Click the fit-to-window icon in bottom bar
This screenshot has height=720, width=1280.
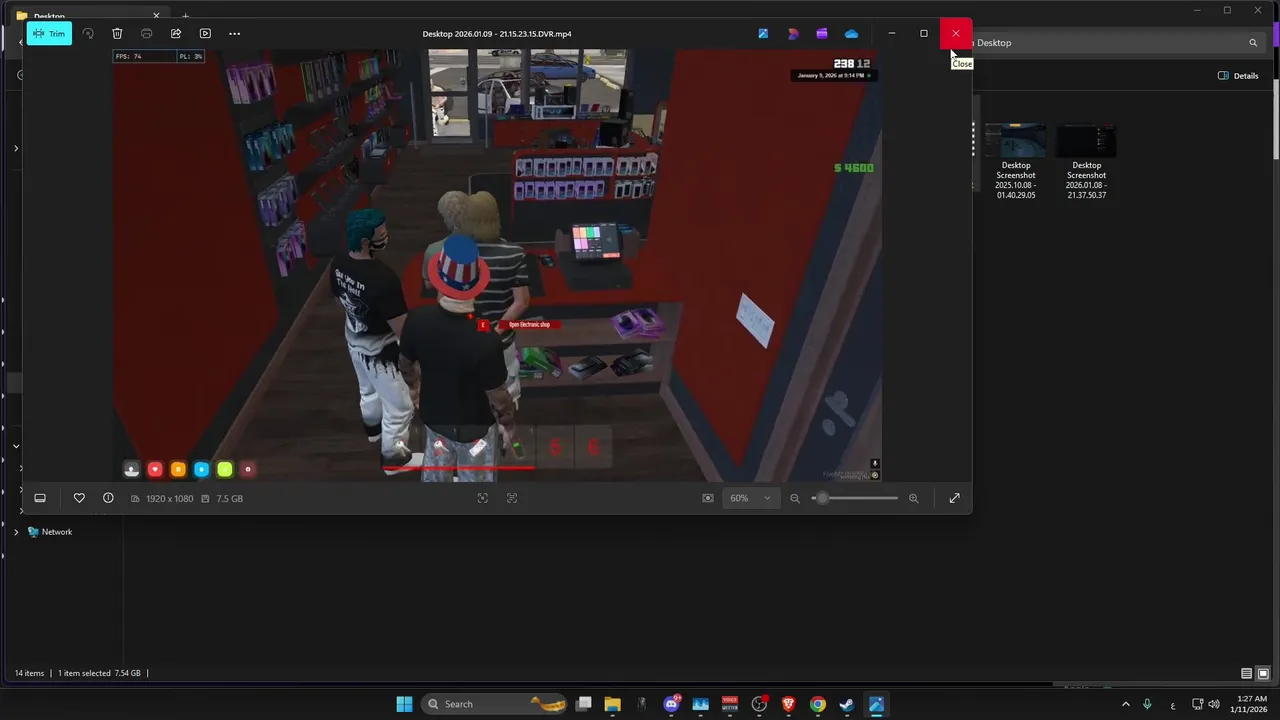pyautogui.click(x=483, y=498)
